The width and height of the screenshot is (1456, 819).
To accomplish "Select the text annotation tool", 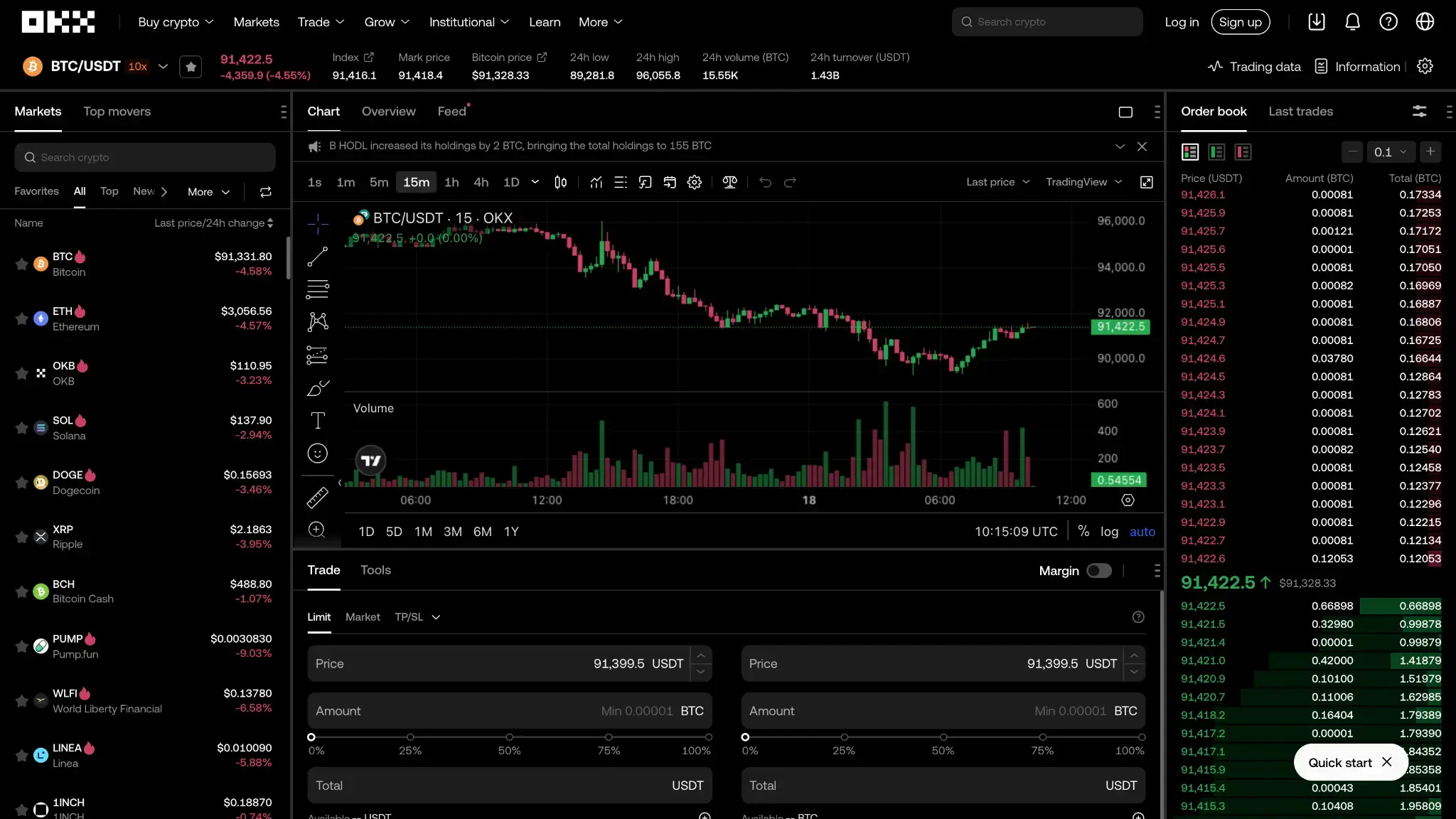I will point(318,420).
